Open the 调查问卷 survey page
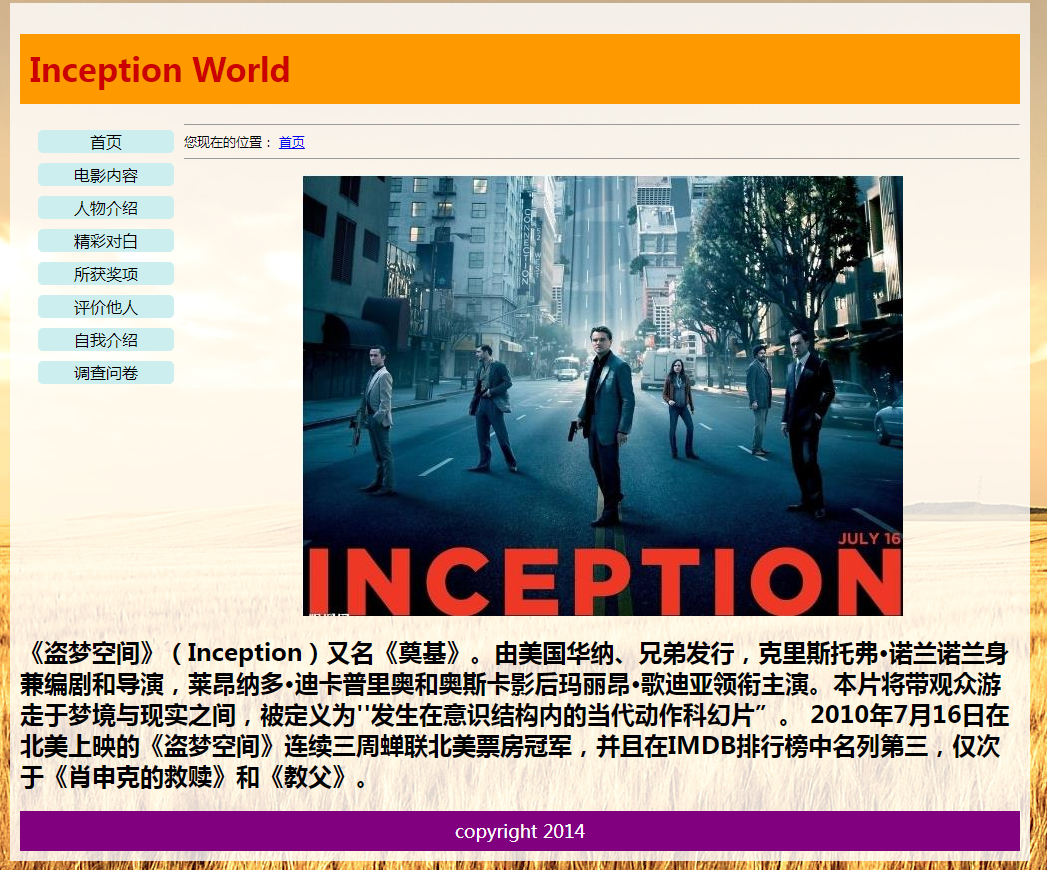The height and width of the screenshot is (870, 1047). [x=106, y=373]
